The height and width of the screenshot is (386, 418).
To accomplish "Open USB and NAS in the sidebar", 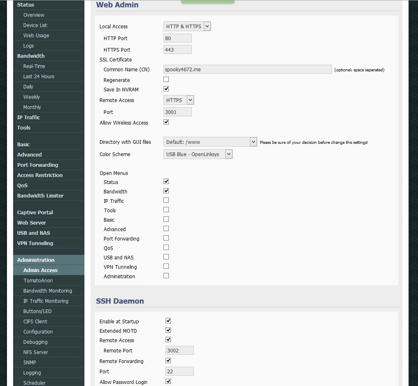I will point(34,233).
